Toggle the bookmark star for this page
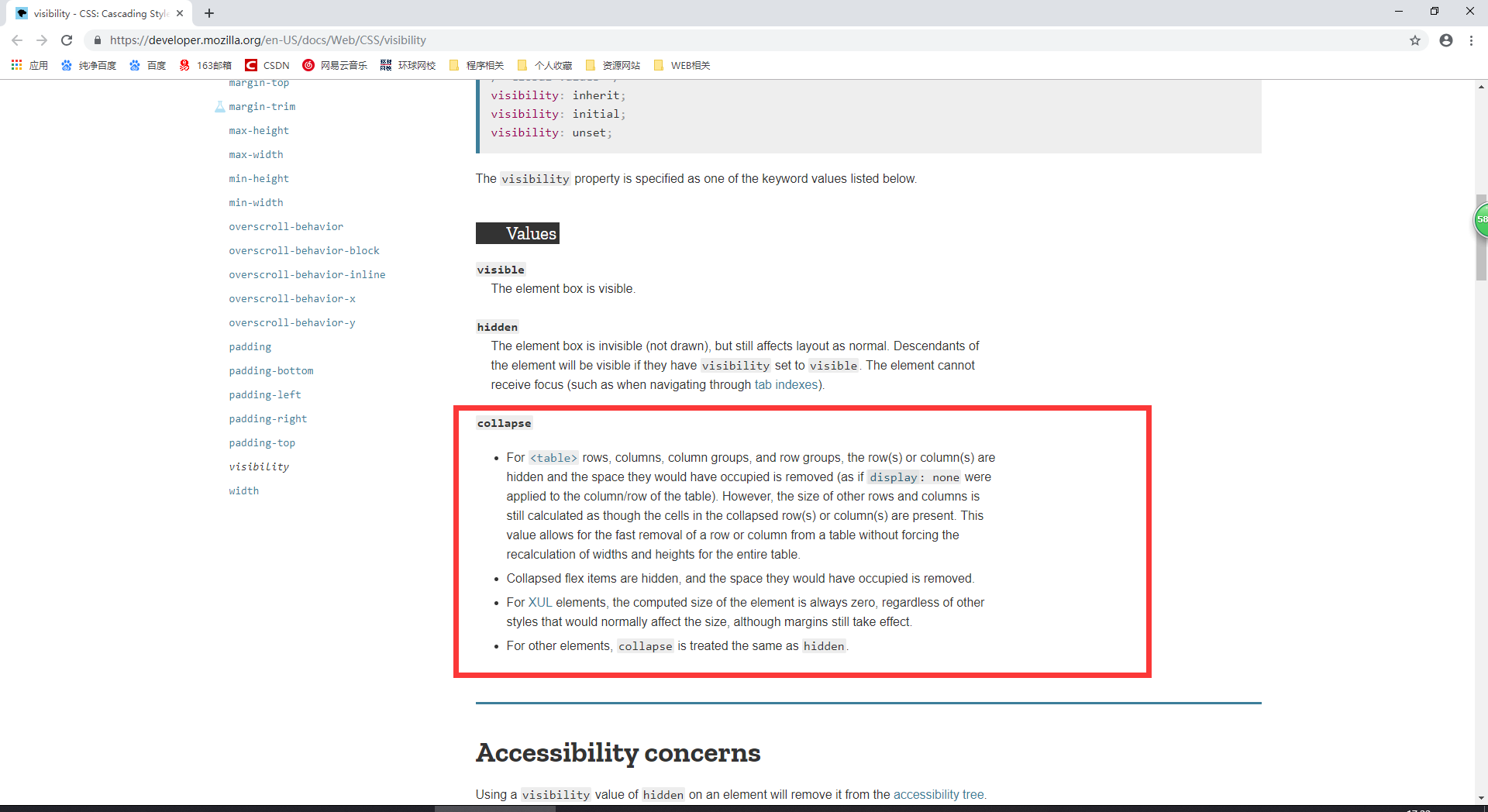The width and height of the screenshot is (1488, 812). click(x=1415, y=40)
